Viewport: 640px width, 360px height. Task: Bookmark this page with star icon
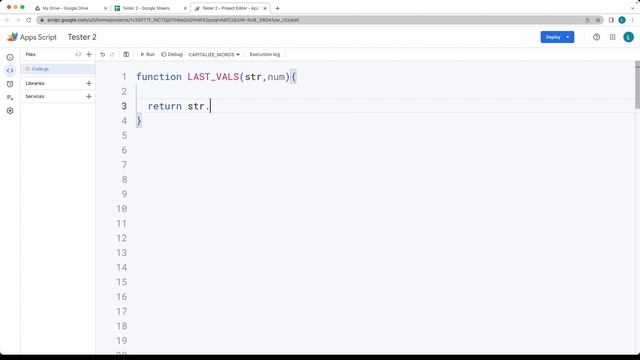[x=598, y=20]
